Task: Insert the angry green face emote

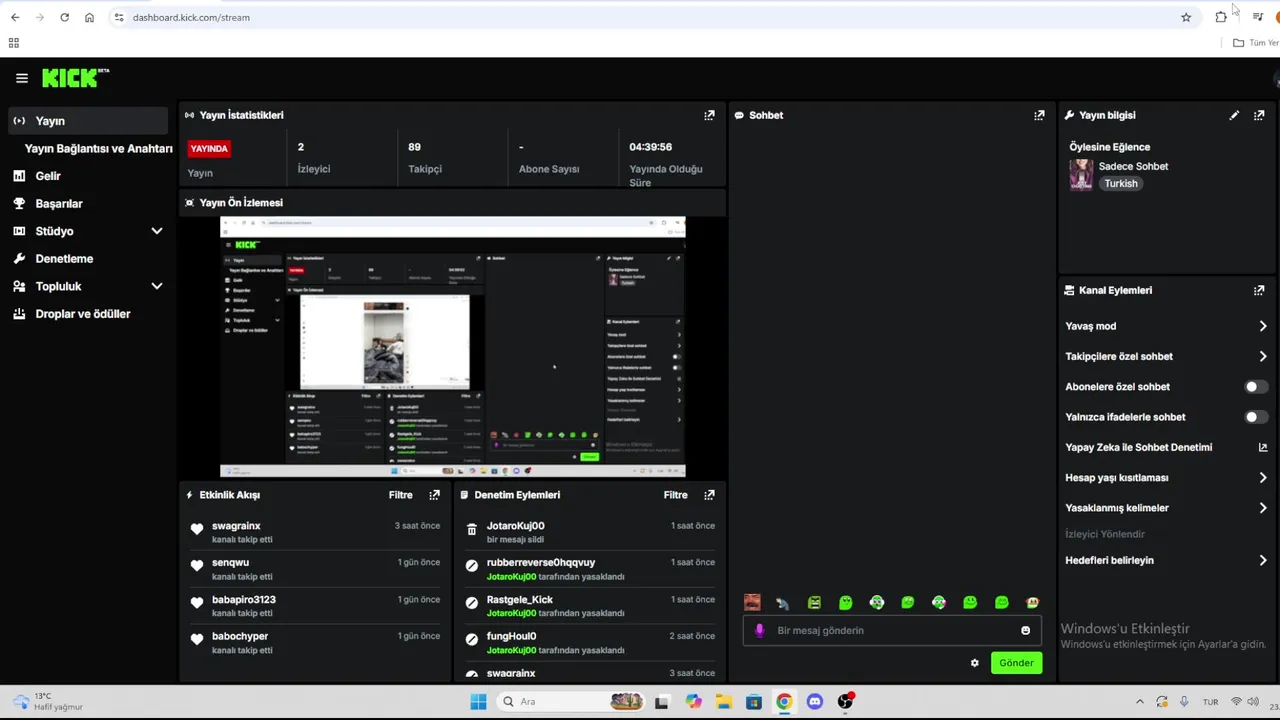Action: click(x=814, y=602)
